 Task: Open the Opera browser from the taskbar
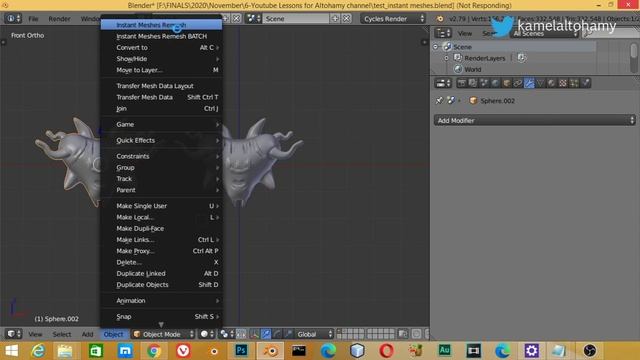386,350
